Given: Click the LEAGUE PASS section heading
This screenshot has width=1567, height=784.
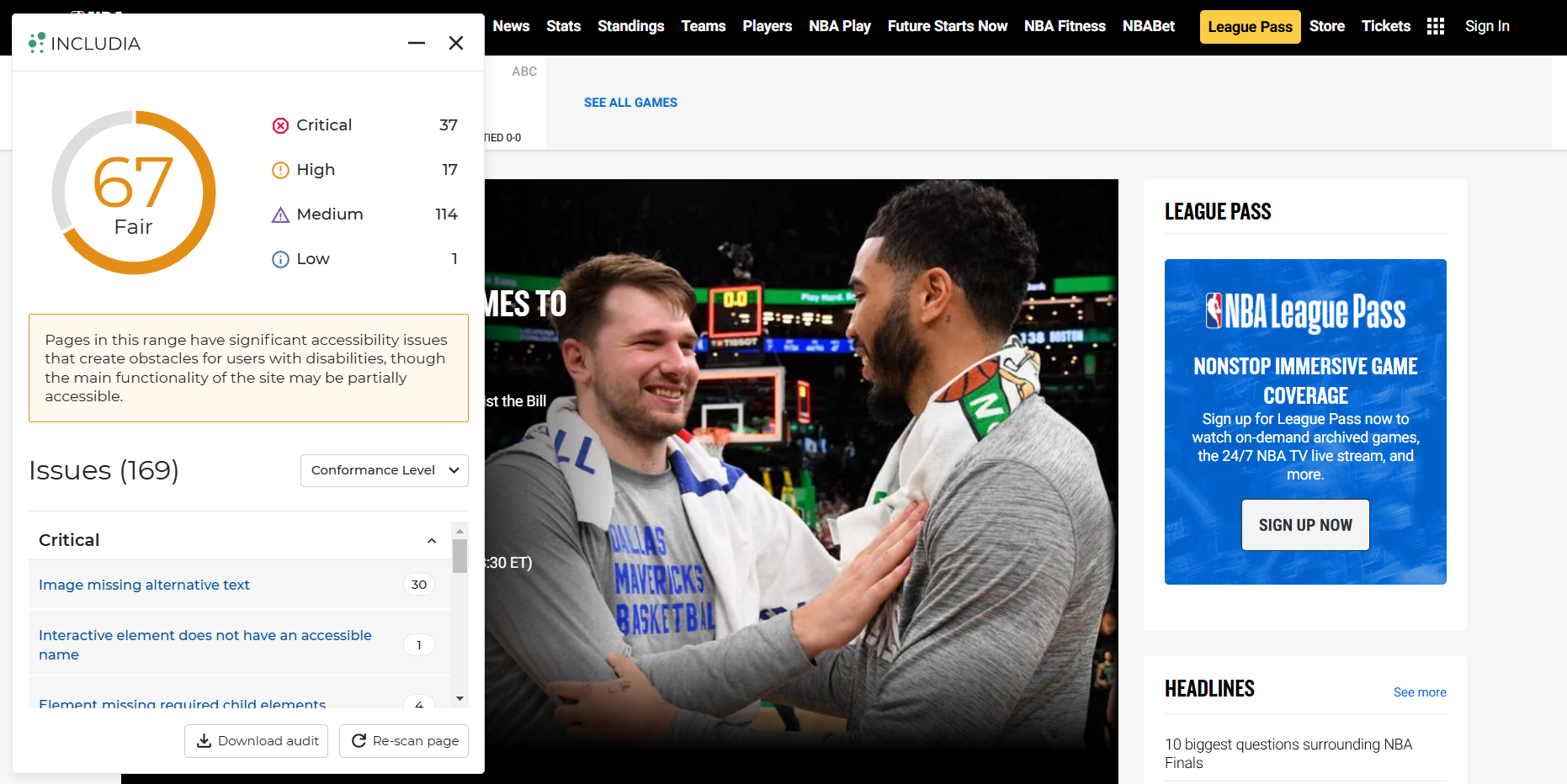Looking at the screenshot, I should click(x=1218, y=212).
